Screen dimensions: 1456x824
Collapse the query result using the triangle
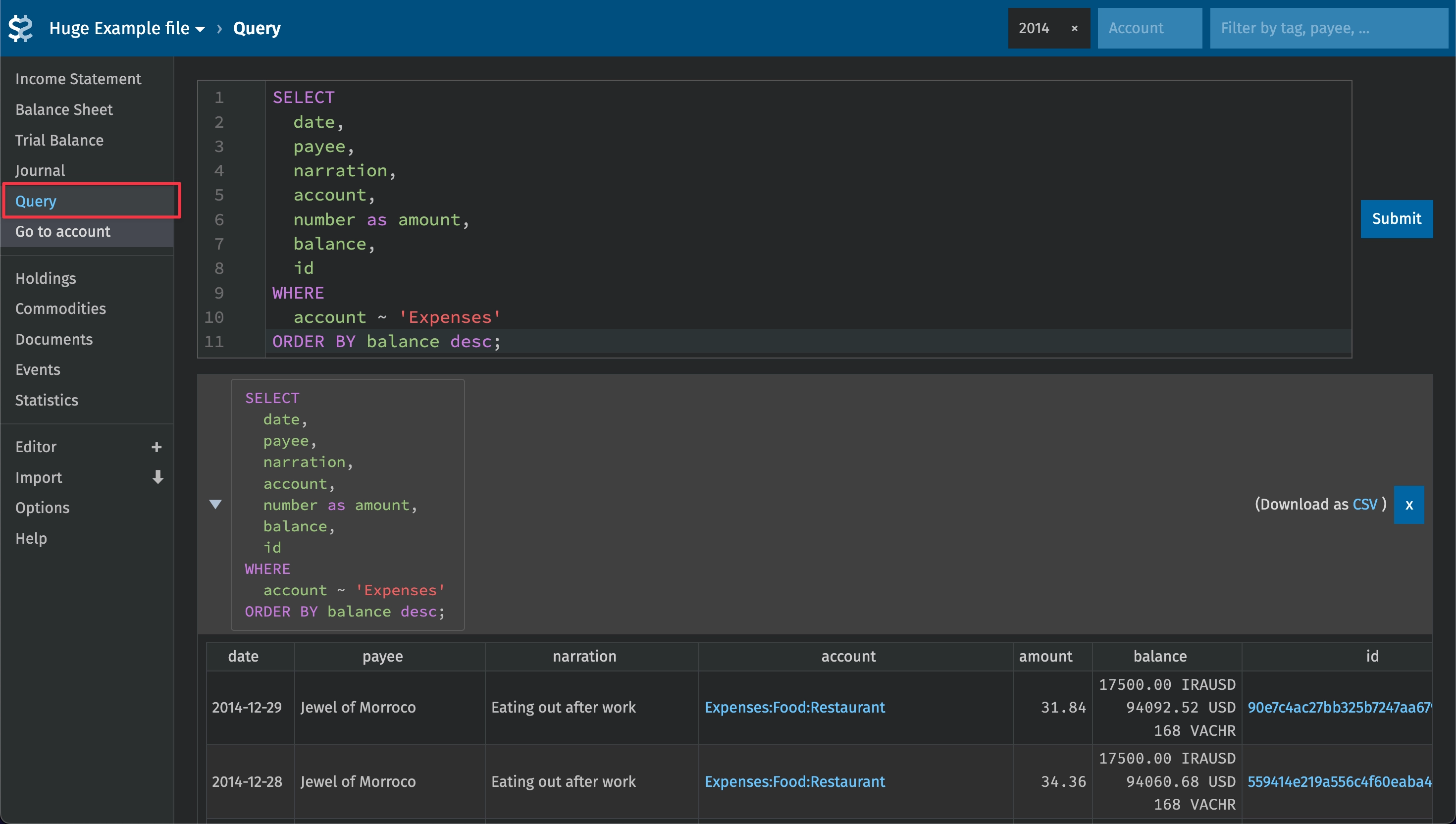tap(215, 504)
